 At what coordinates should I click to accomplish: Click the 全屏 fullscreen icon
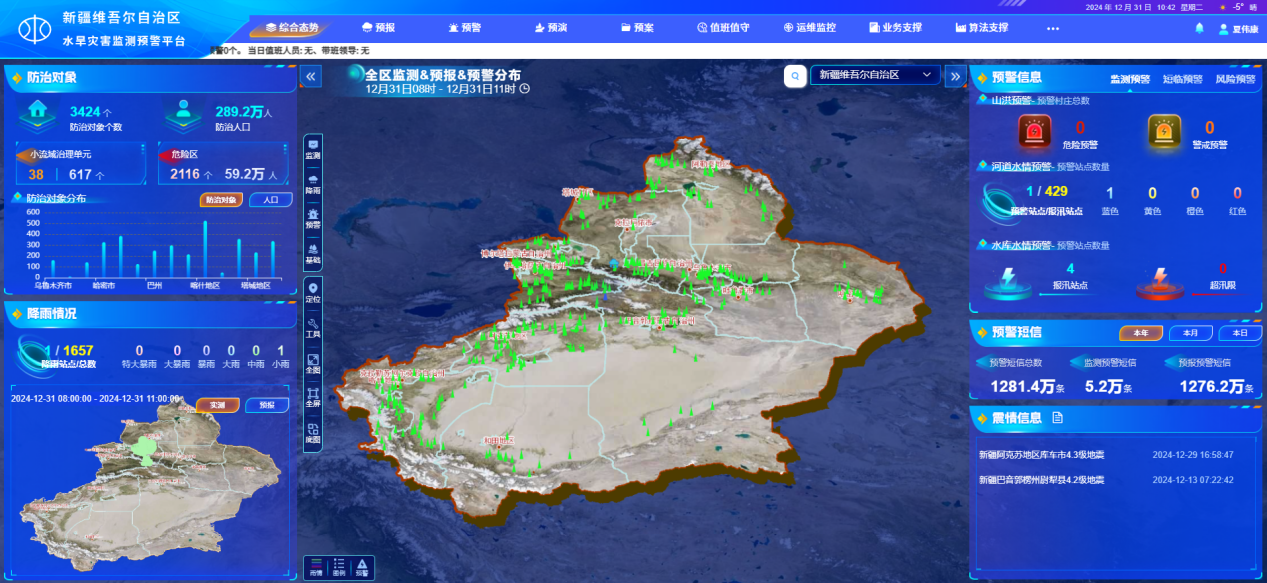(313, 397)
